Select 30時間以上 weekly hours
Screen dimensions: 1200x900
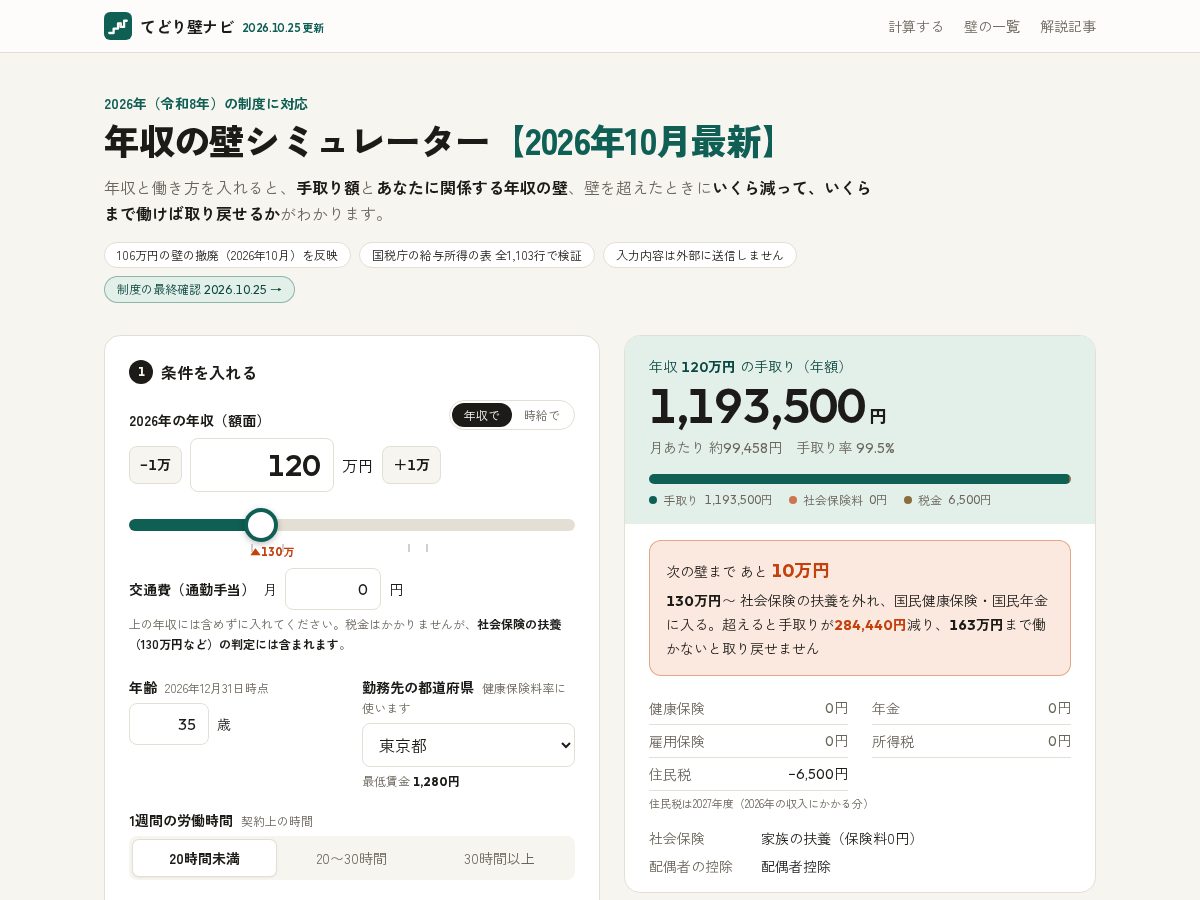pyautogui.click(x=499, y=858)
